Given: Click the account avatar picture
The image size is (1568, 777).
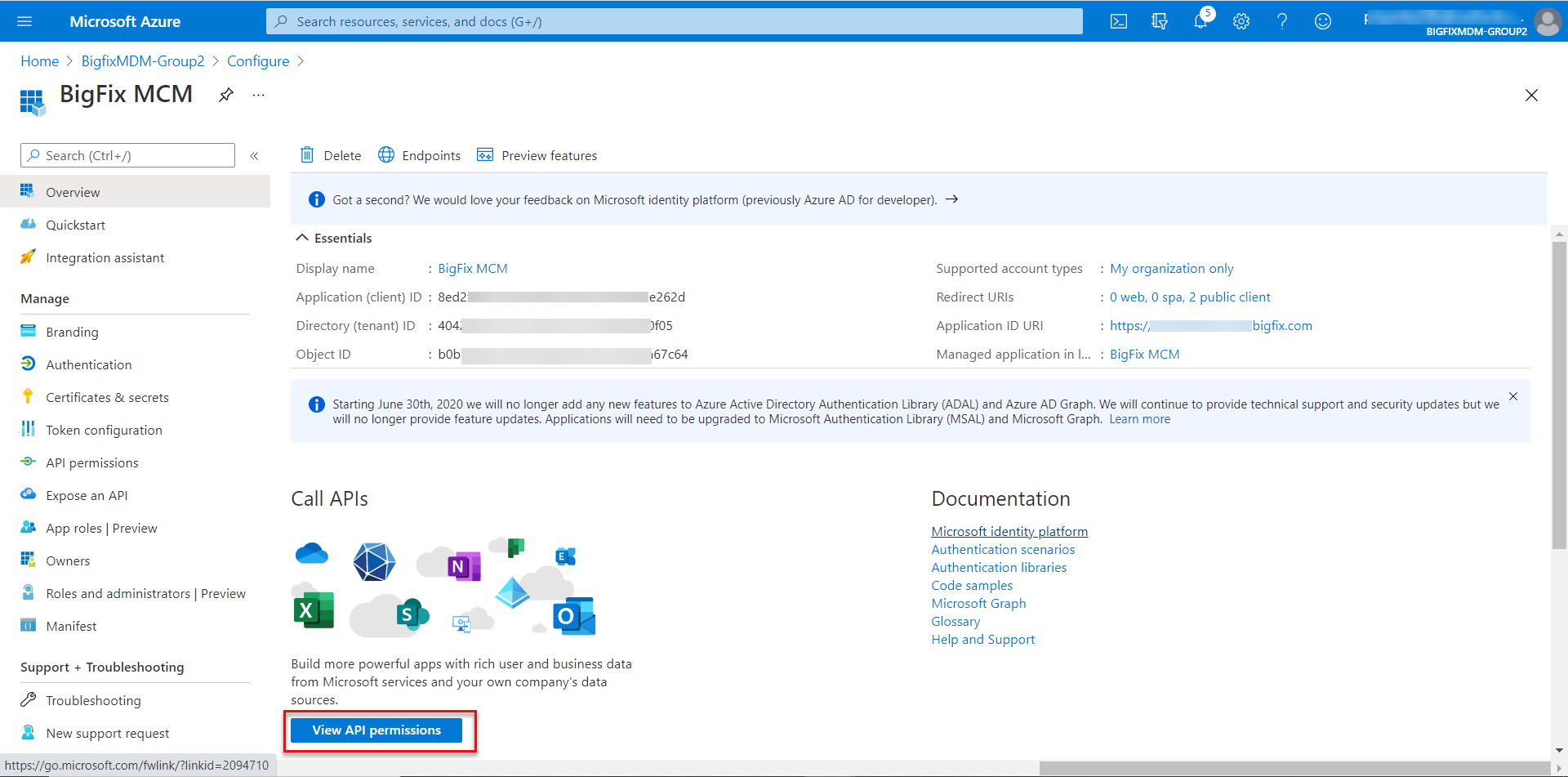Looking at the screenshot, I should (1548, 21).
